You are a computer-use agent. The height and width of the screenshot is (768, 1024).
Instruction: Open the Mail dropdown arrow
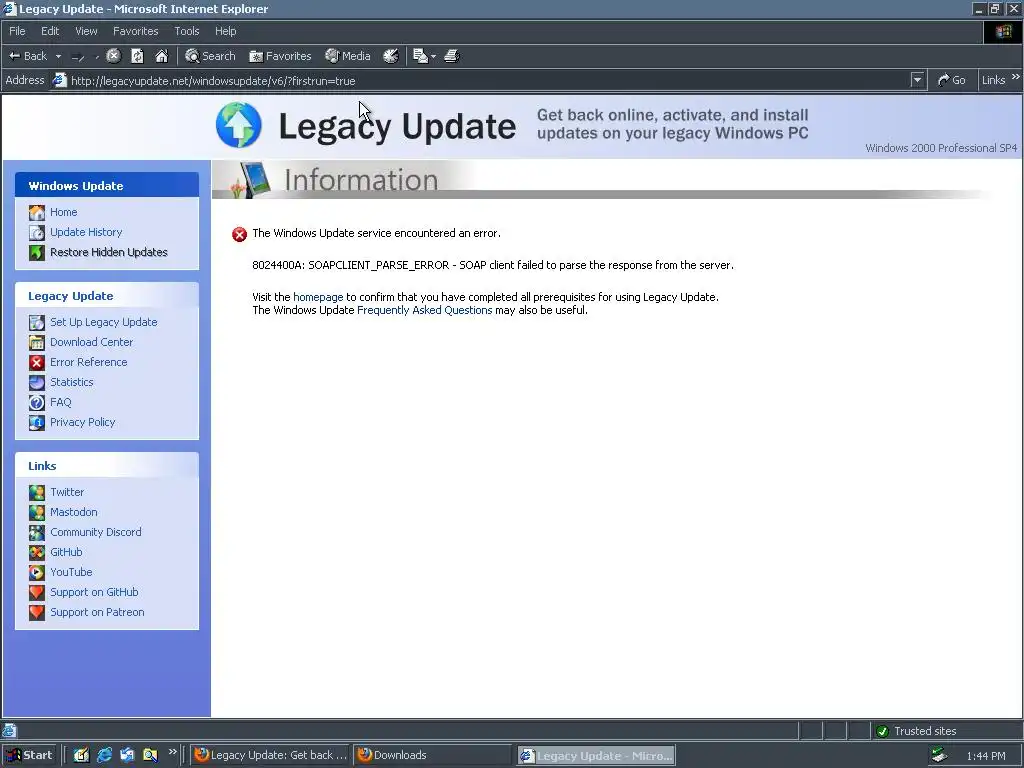coord(434,56)
